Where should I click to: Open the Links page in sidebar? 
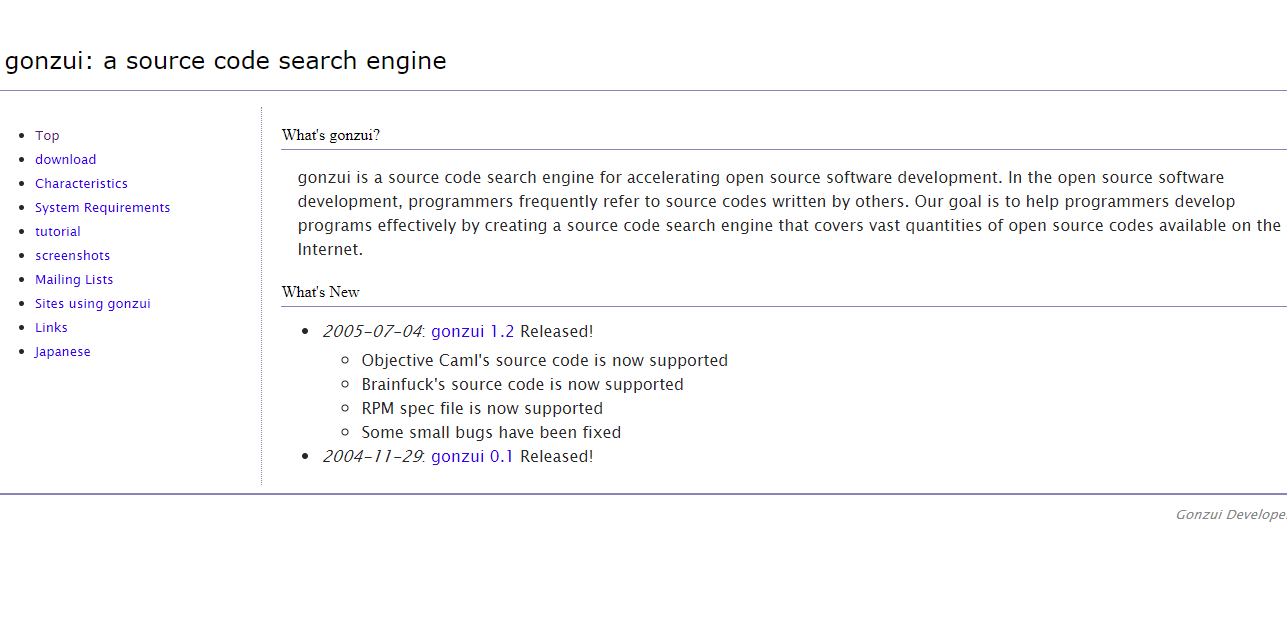pyautogui.click(x=51, y=328)
